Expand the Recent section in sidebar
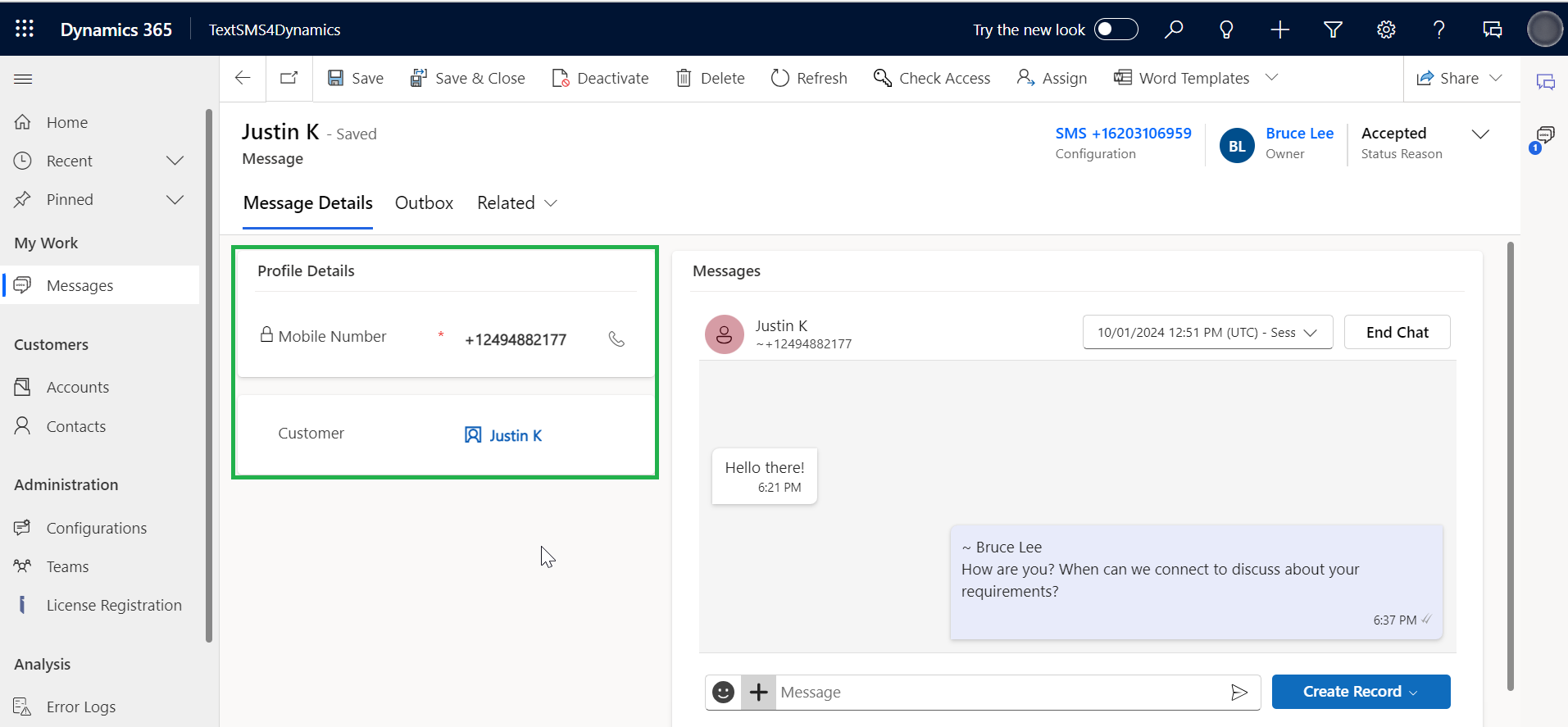The image size is (1568, 727). [x=175, y=161]
